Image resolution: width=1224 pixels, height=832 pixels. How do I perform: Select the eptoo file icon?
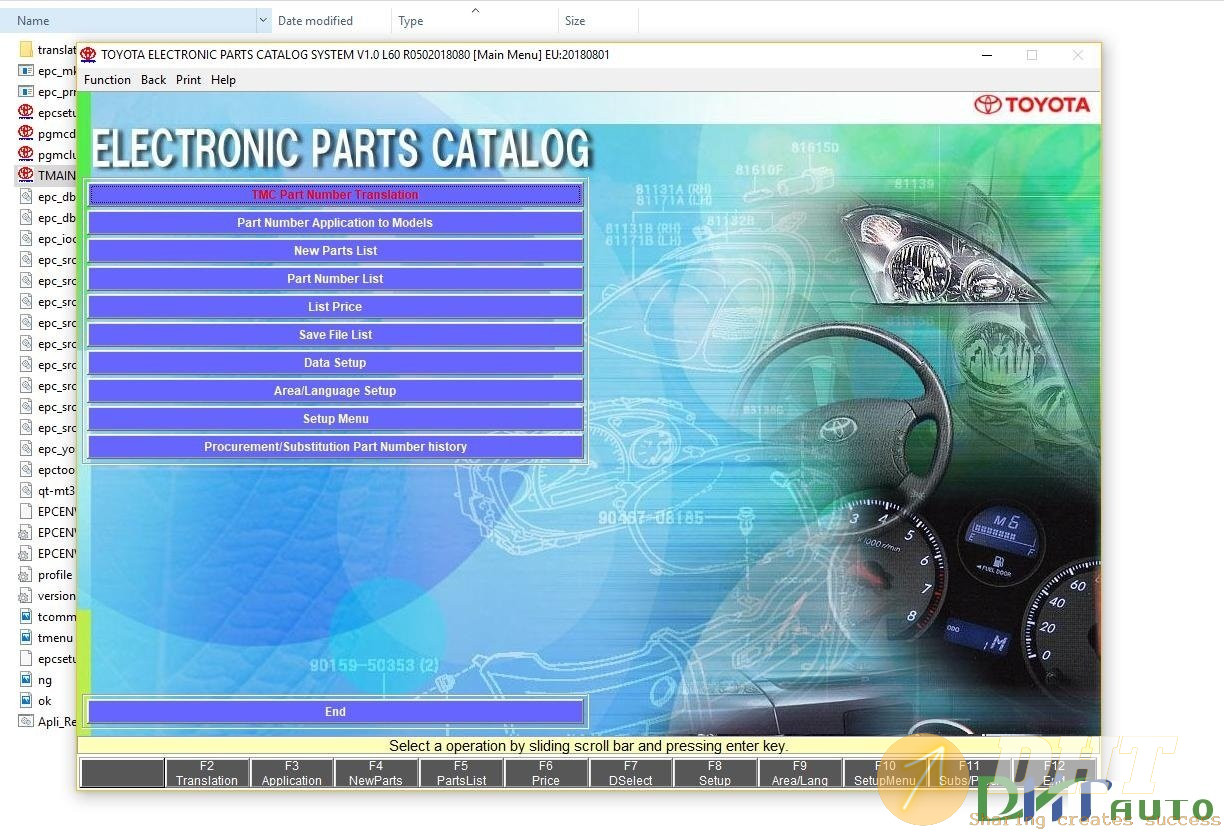coord(27,470)
